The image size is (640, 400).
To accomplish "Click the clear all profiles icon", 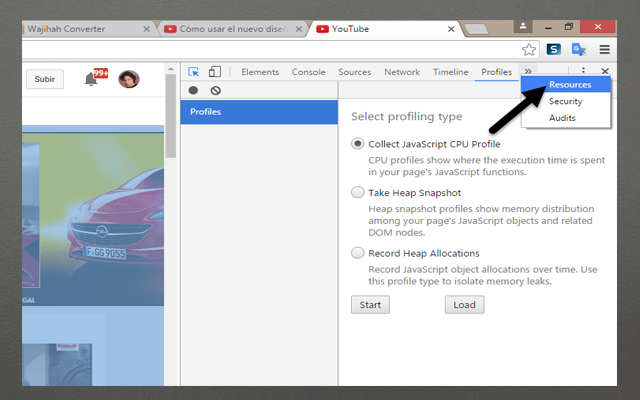I will tap(215, 90).
